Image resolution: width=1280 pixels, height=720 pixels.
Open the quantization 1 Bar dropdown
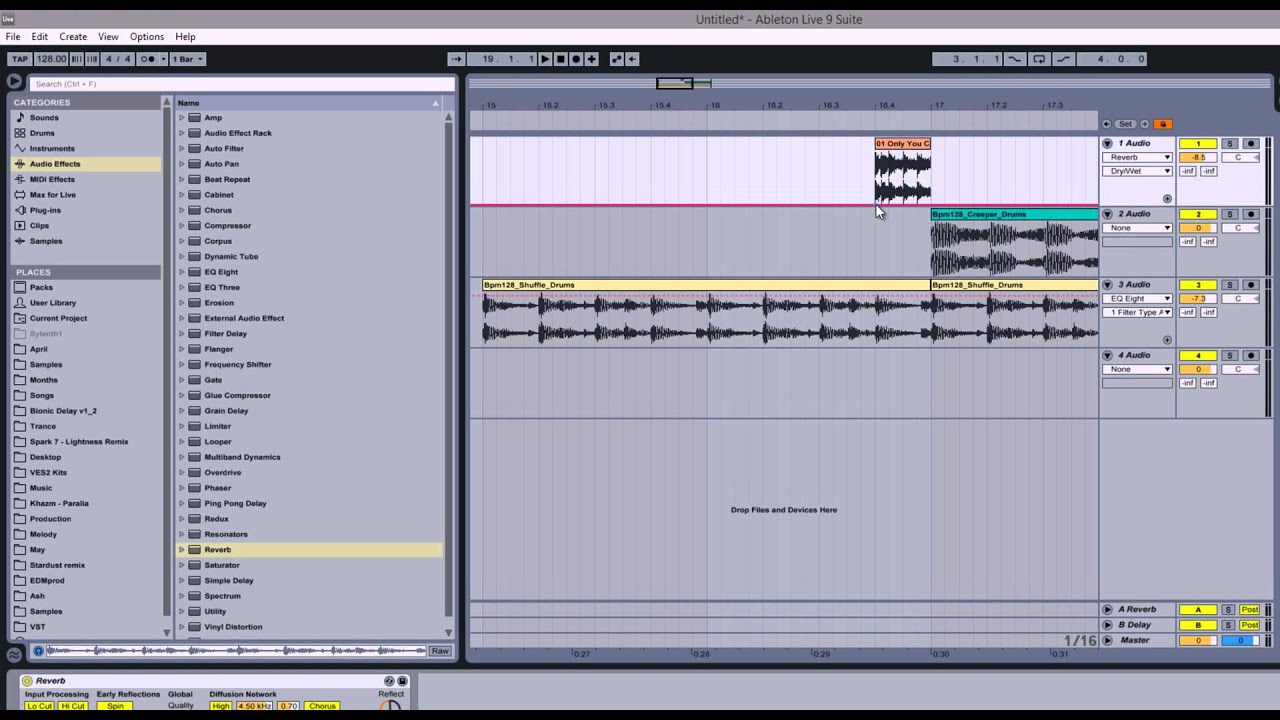click(188, 59)
